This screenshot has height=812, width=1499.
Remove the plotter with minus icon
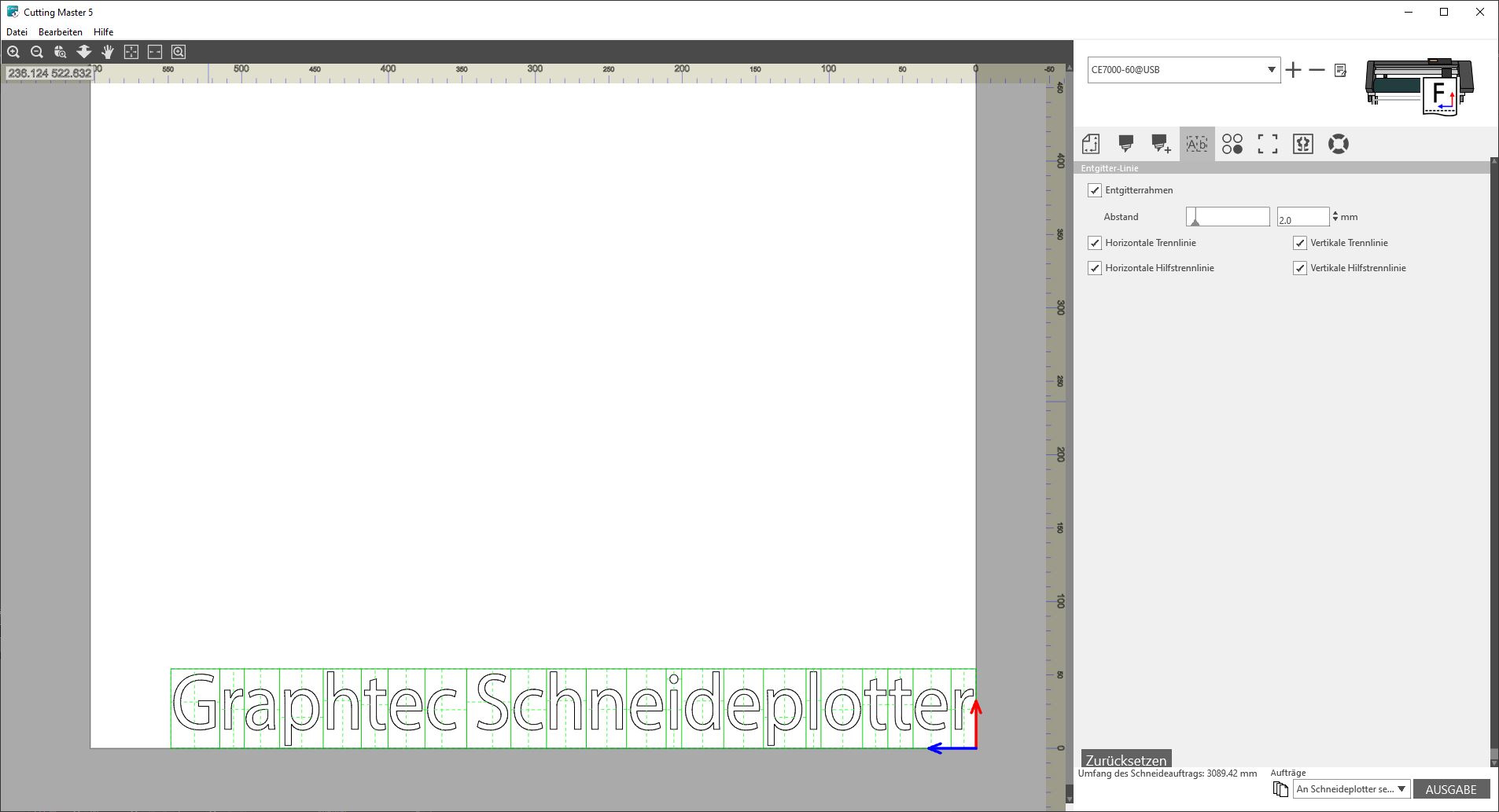click(1317, 70)
